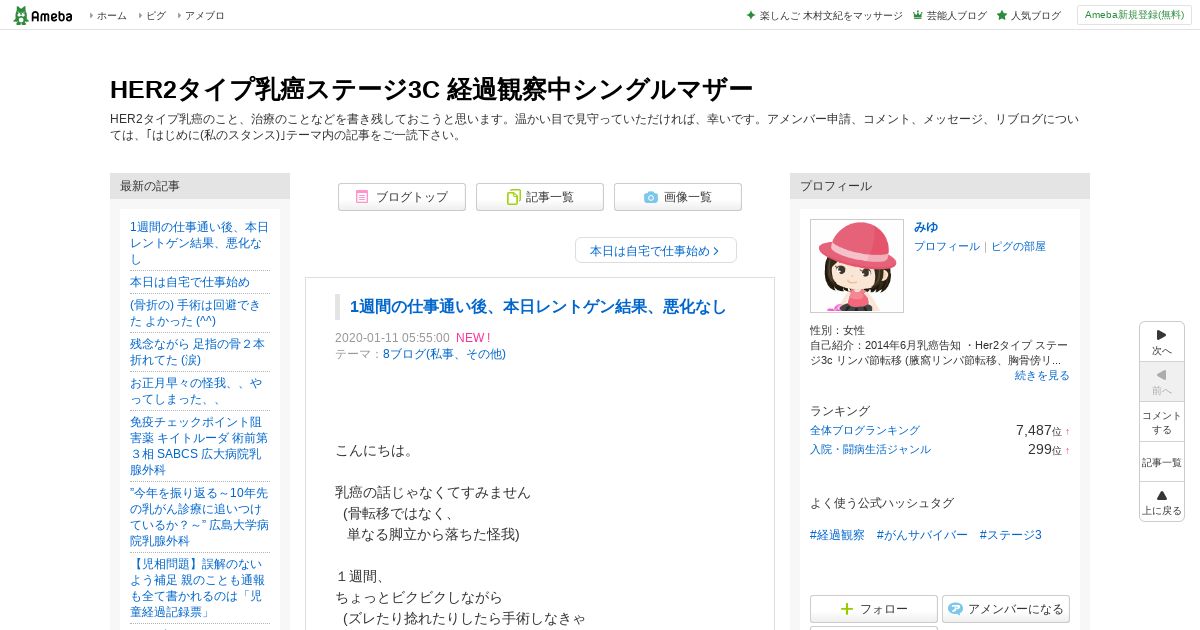Open the ホーム navigation link
The width and height of the screenshot is (1200, 630).
[111, 16]
